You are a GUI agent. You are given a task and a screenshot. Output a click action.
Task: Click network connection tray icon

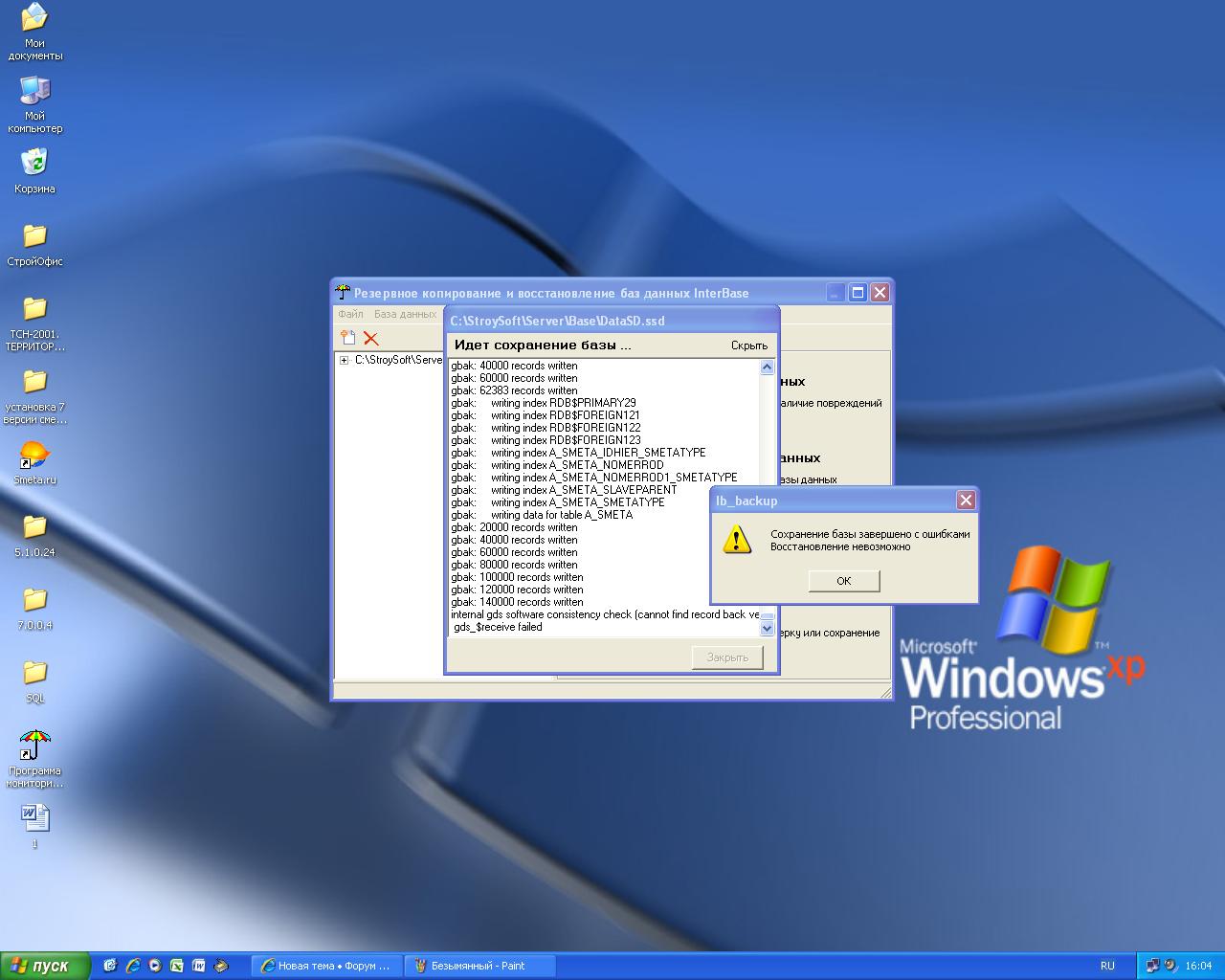pos(1153,966)
